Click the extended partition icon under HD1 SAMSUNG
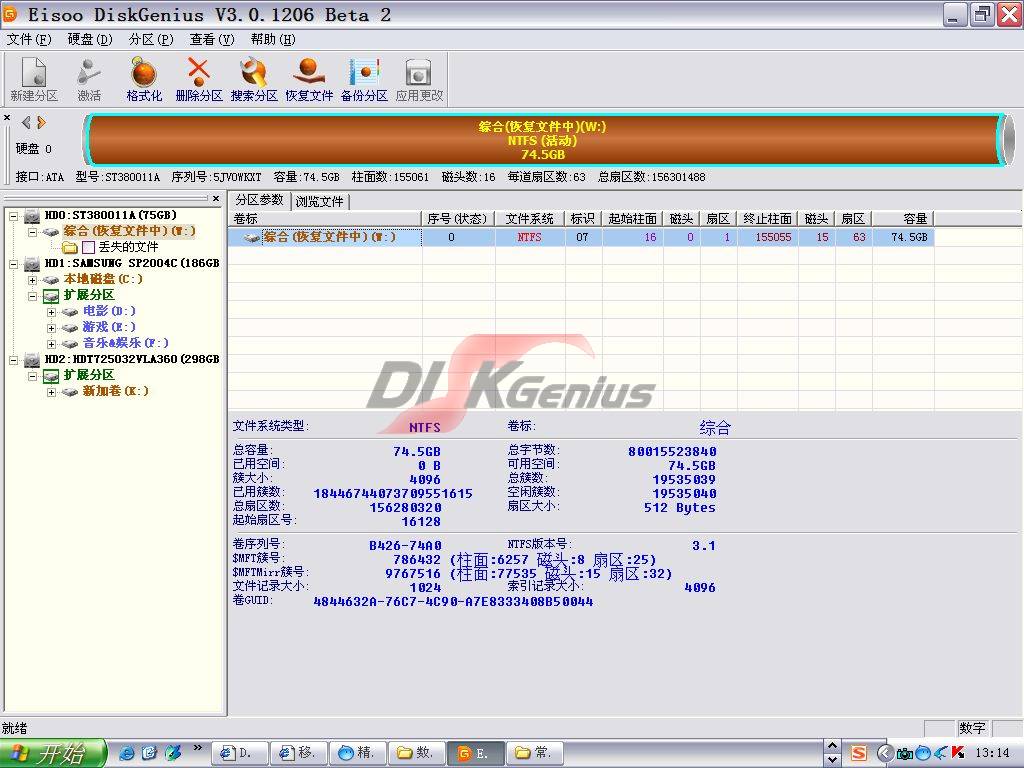This screenshot has height=768, width=1024. click(x=51, y=296)
